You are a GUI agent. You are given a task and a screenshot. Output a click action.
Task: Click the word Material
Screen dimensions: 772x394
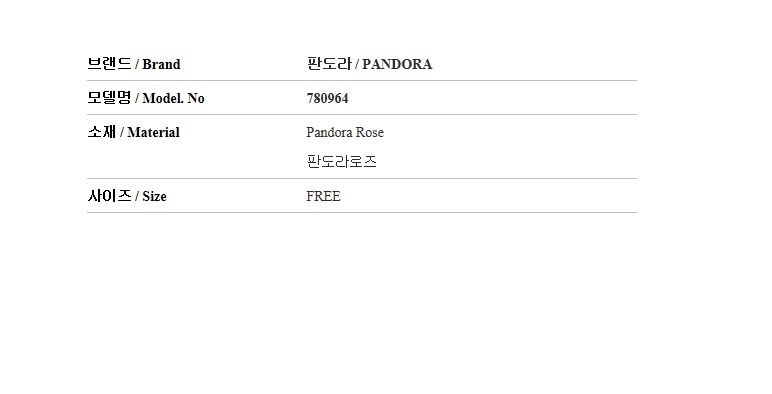tap(154, 132)
